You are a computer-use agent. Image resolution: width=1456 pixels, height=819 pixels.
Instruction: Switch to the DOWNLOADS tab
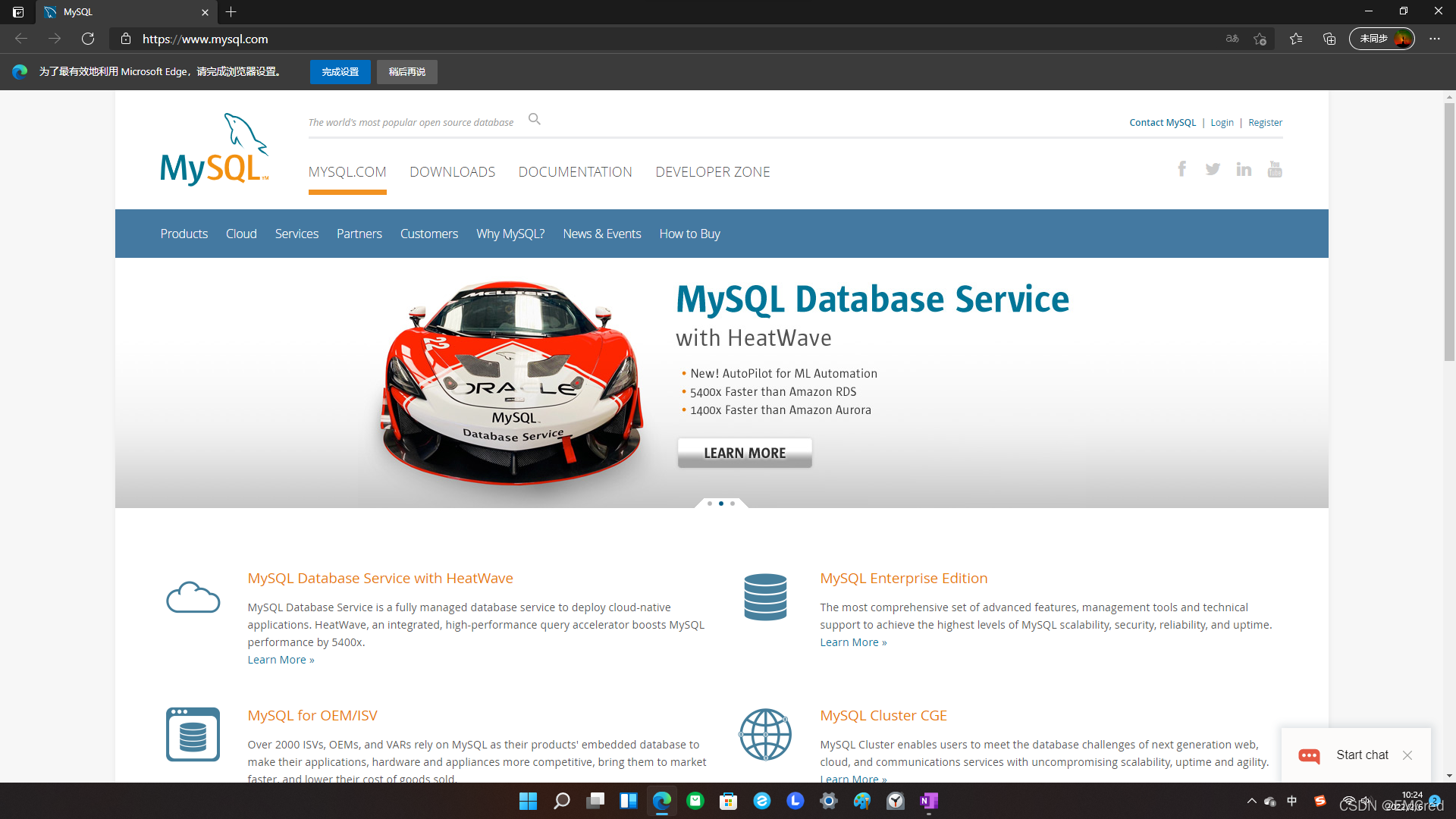(452, 172)
